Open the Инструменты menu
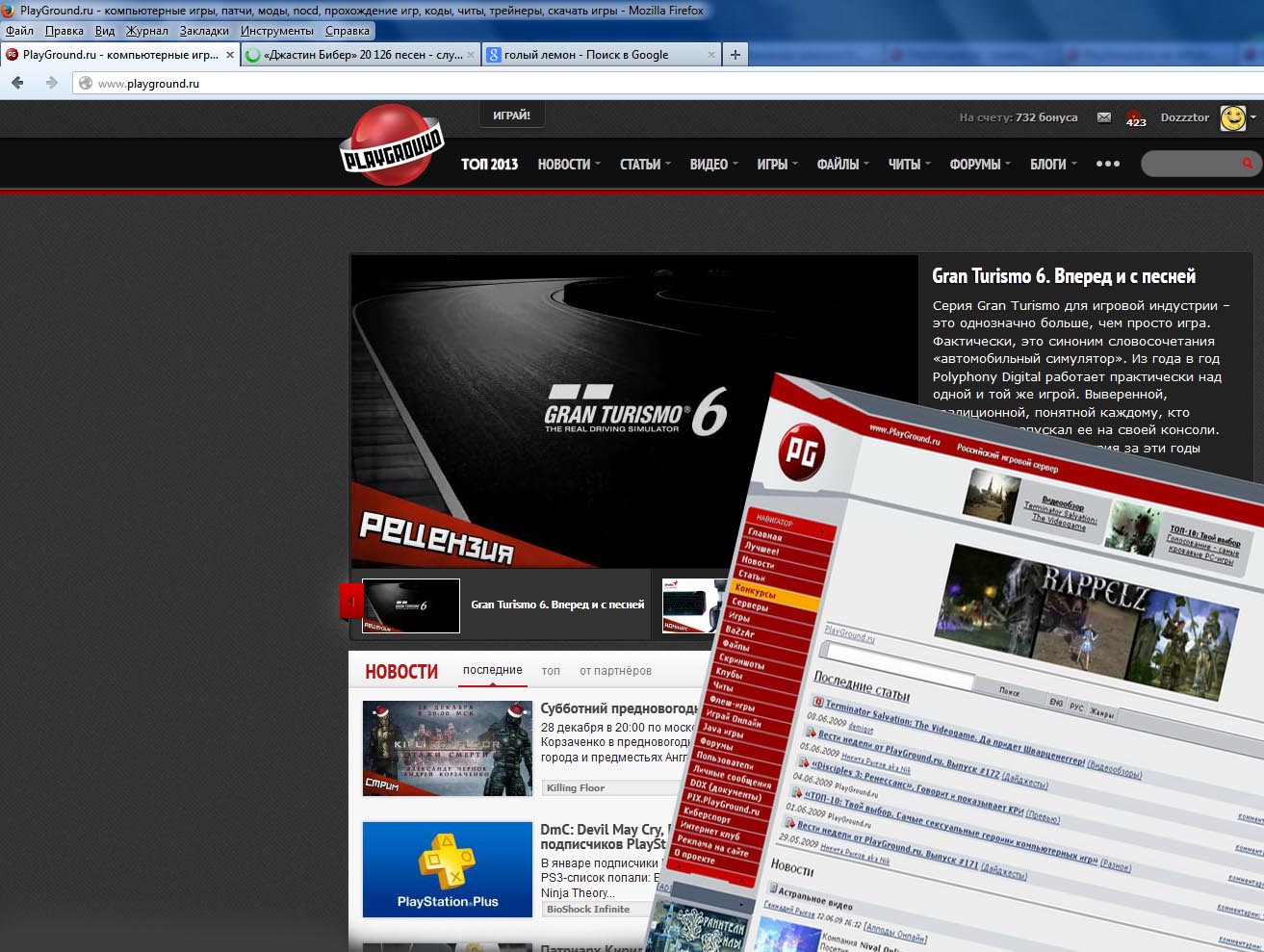The height and width of the screenshot is (952, 1264). point(277,31)
